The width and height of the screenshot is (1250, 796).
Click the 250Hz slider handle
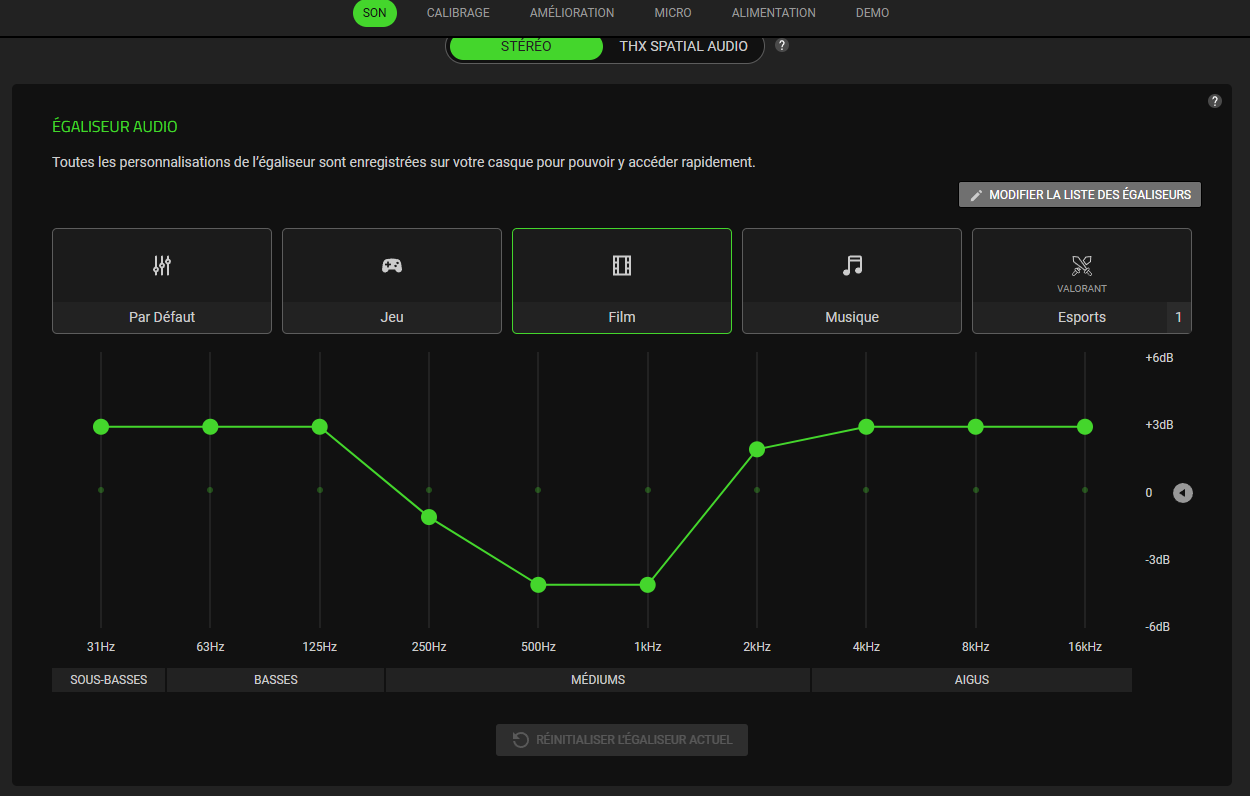click(429, 517)
